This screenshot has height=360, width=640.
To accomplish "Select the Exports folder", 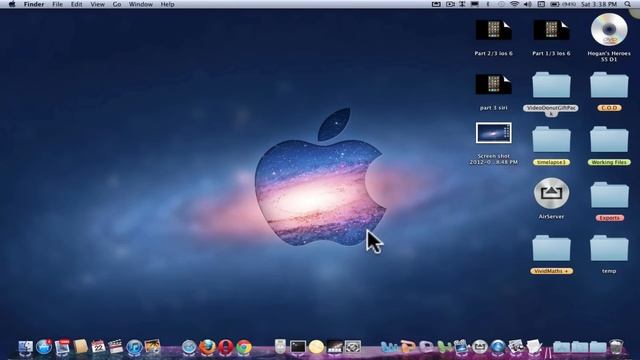I will click(609, 201).
